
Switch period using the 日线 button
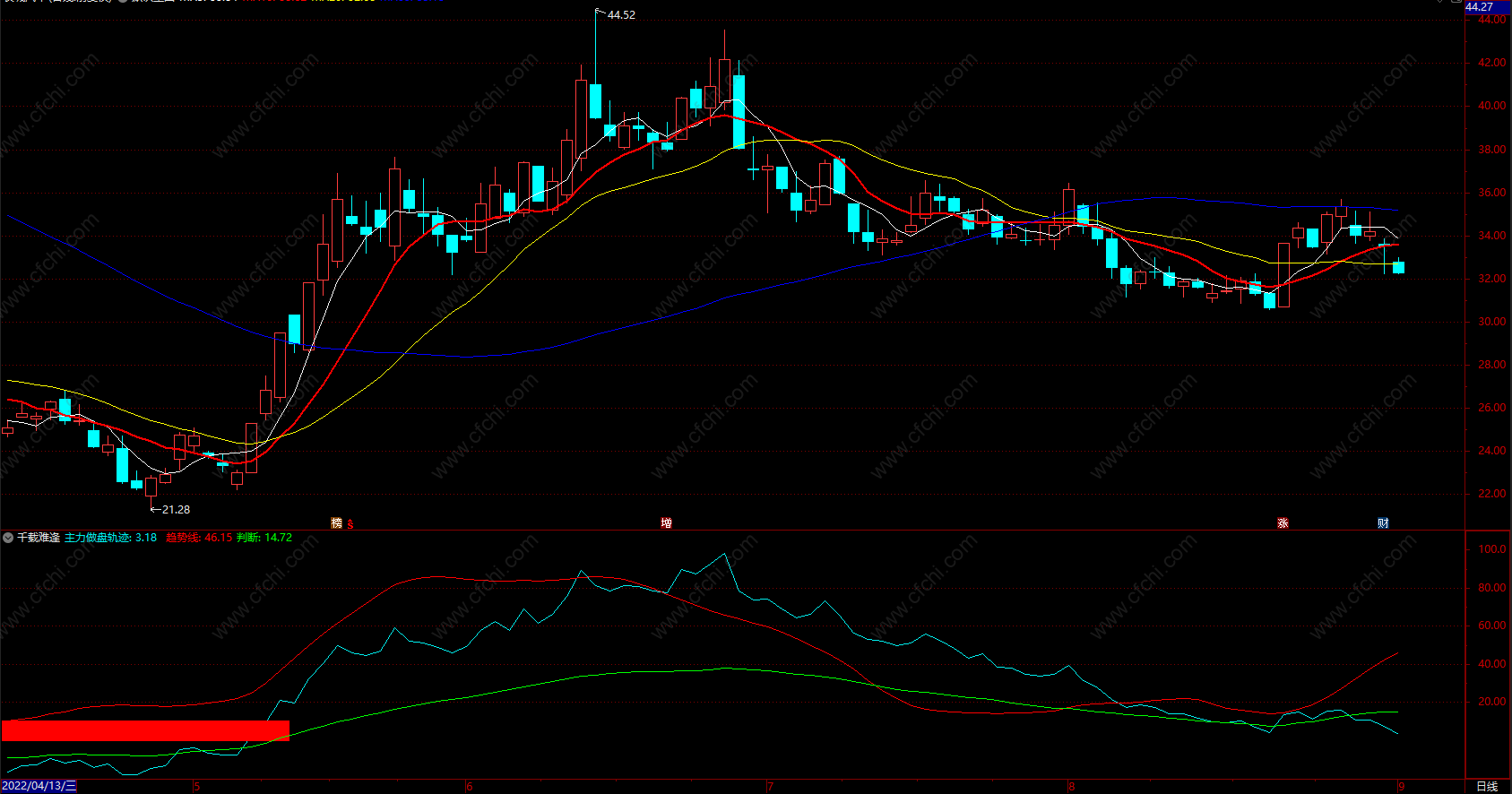pos(1487,786)
